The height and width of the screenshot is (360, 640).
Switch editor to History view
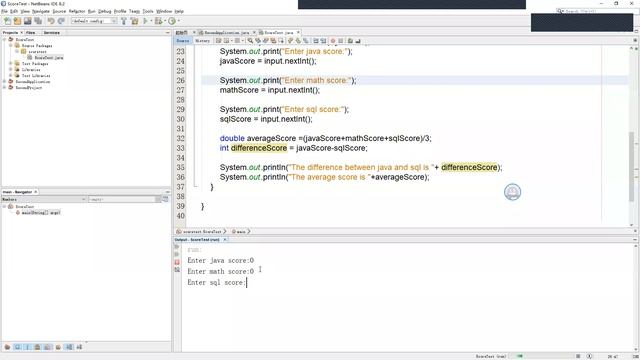pos(202,41)
